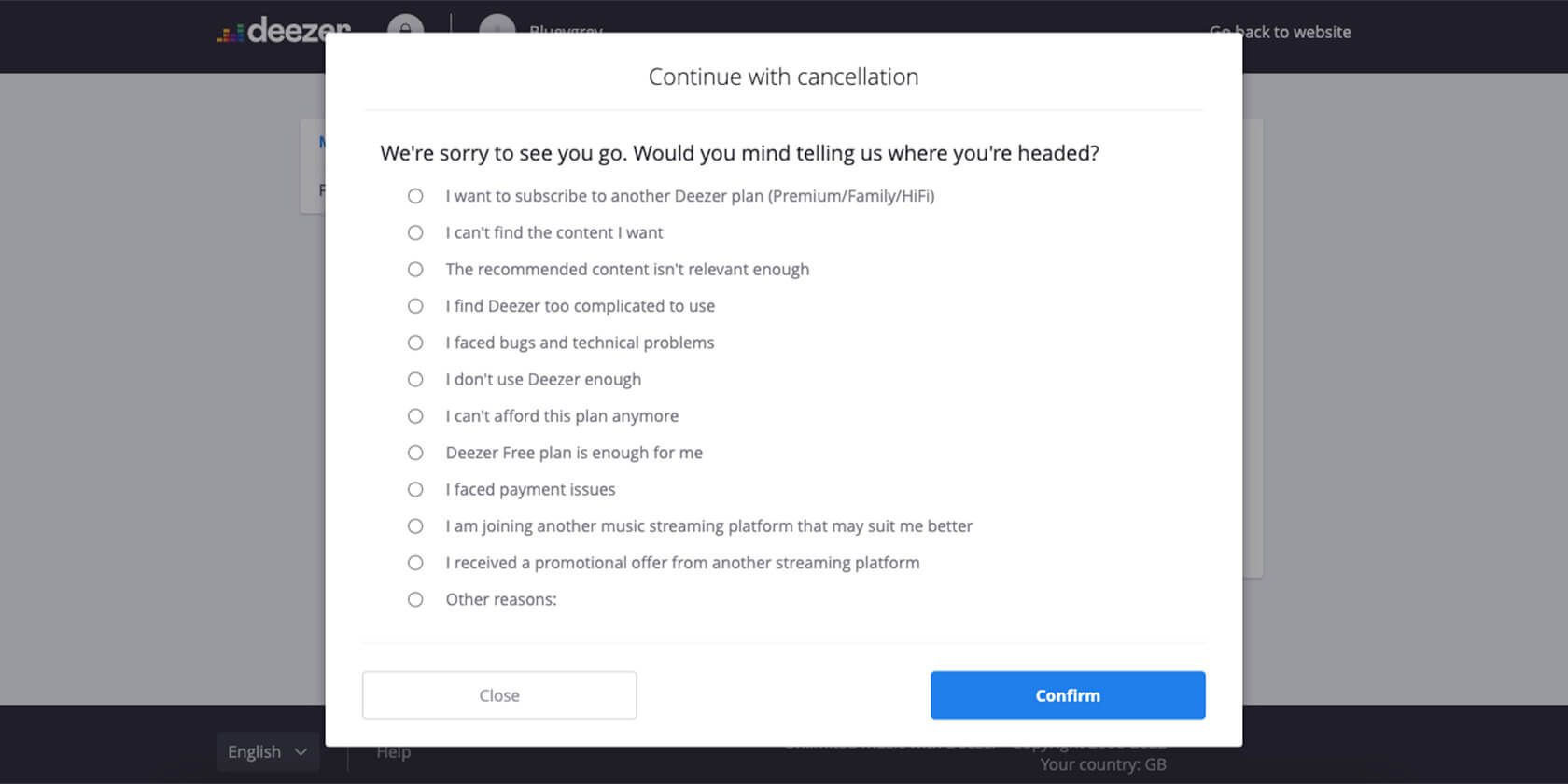Pick 'Deezer Free plan is enough for me'
This screenshot has height=784, width=1568.
[415, 453]
